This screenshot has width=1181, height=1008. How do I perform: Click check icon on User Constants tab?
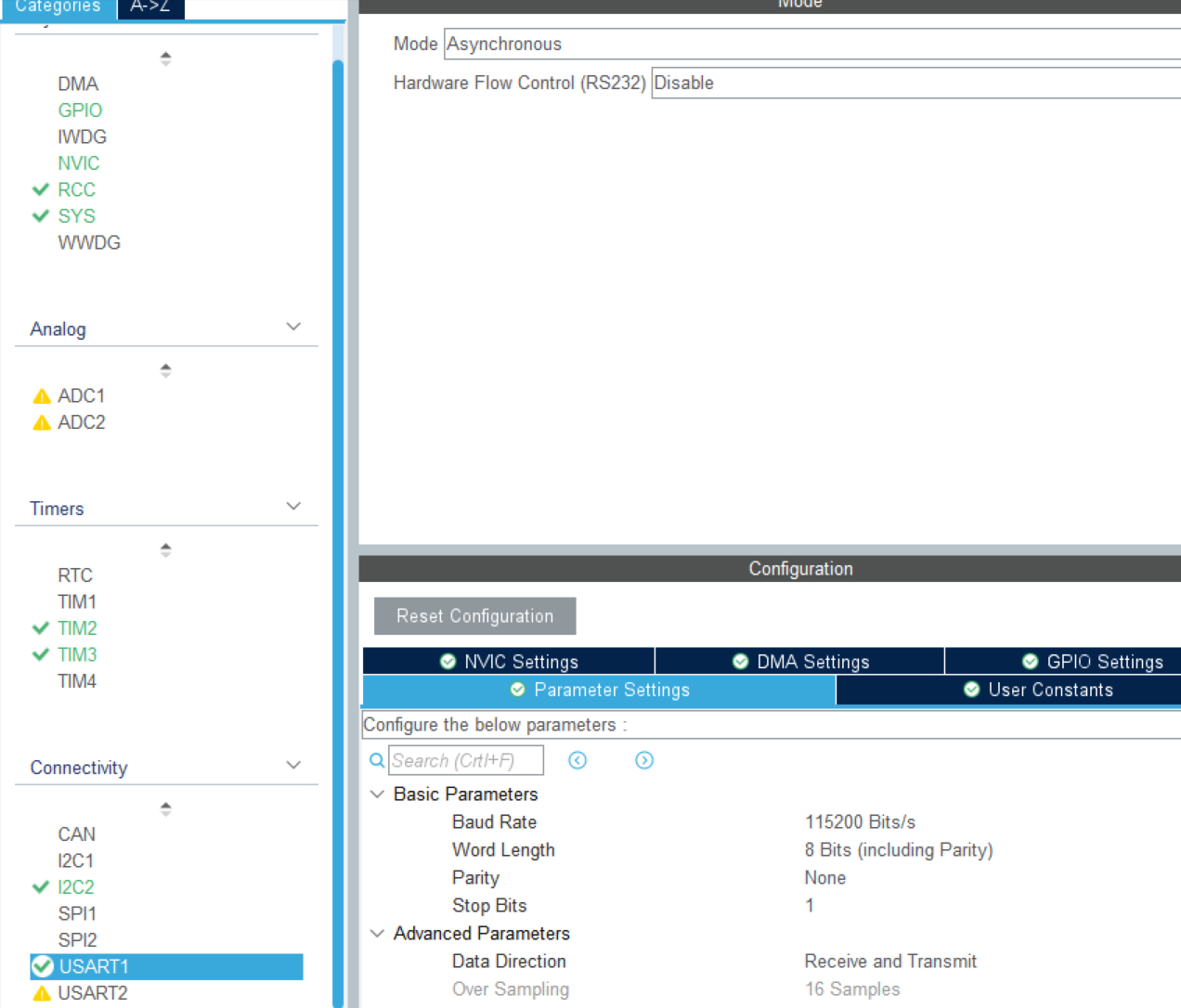click(971, 689)
